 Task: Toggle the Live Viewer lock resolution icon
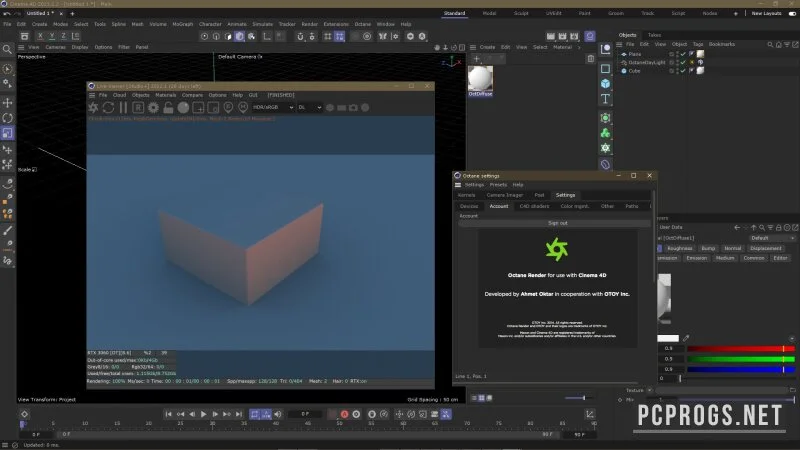[168, 108]
